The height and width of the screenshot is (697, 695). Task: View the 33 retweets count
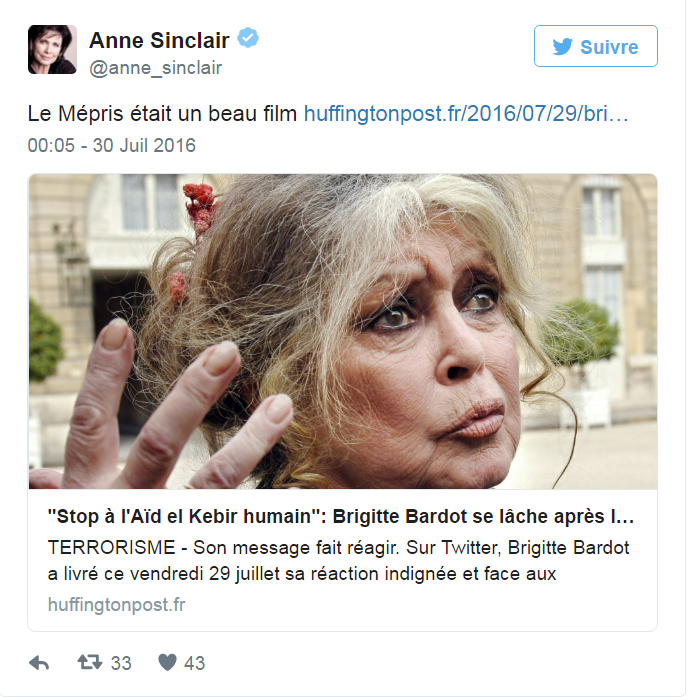click(x=121, y=663)
